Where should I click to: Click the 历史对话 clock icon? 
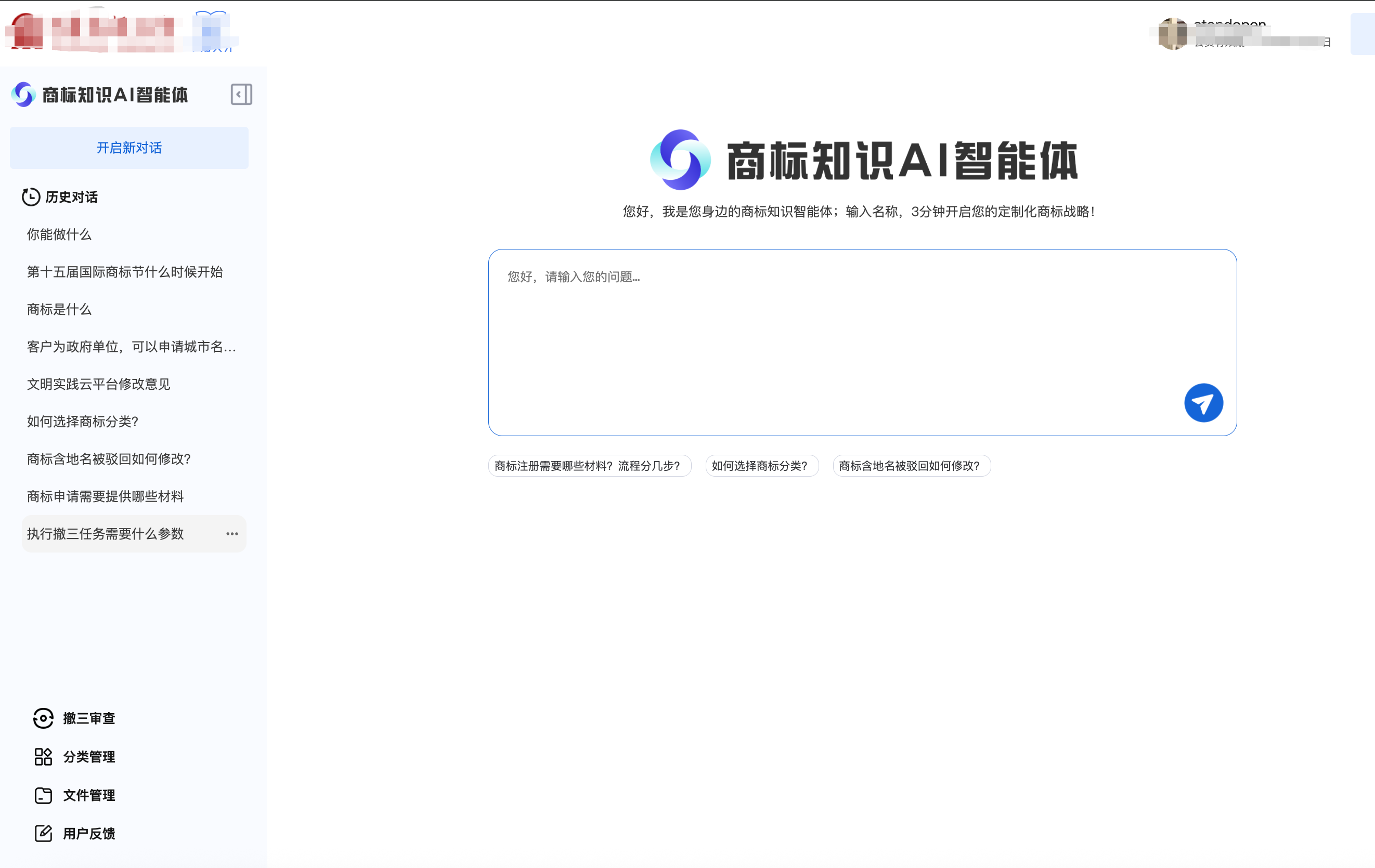click(31, 197)
